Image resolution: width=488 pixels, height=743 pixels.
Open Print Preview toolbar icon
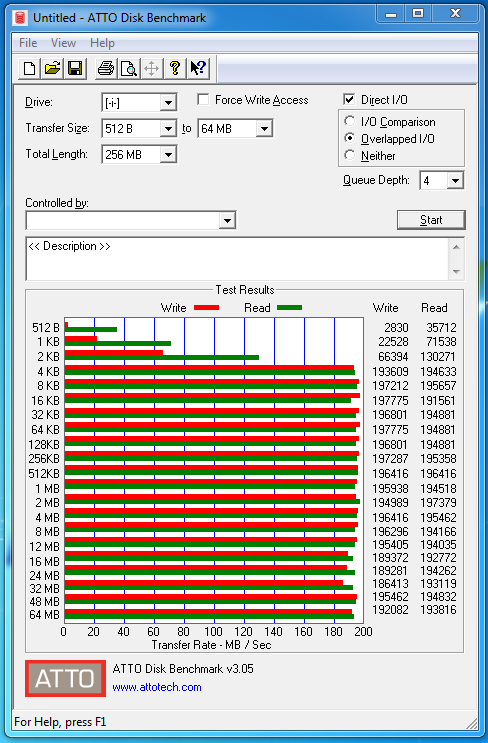coord(128,69)
